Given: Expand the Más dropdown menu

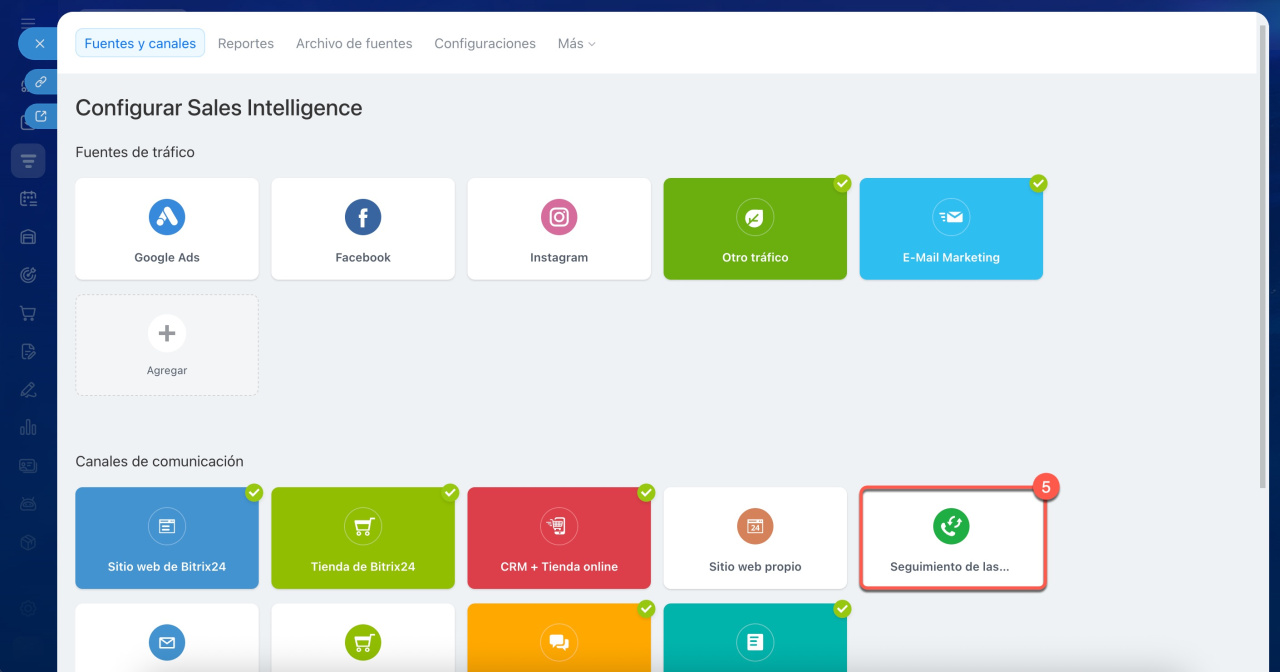Looking at the screenshot, I should pyautogui.click(x=576, y=44).
